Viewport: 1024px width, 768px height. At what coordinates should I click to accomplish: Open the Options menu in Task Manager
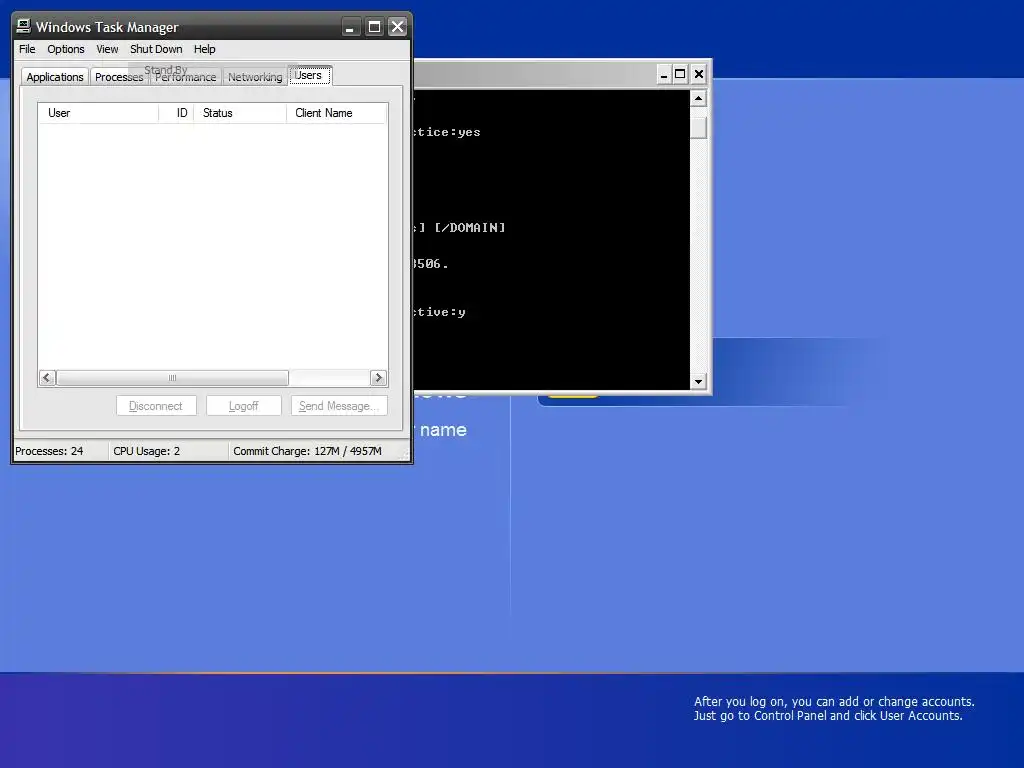[66, 49]
